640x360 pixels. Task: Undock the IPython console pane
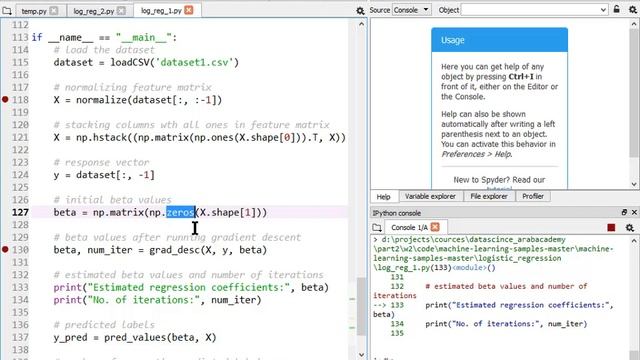[624, 212]
